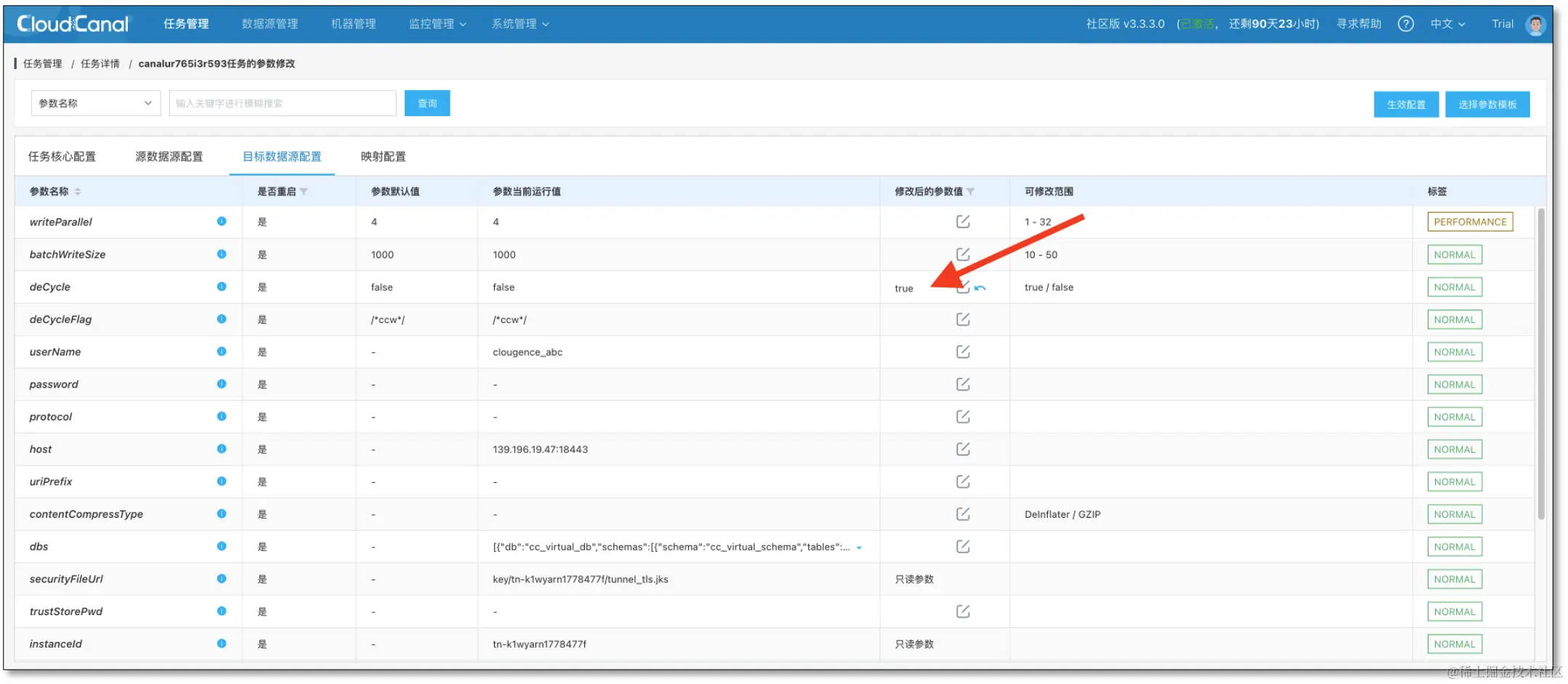
Task: Show info tooltip for host parameter
Action: tap(222, 449)
